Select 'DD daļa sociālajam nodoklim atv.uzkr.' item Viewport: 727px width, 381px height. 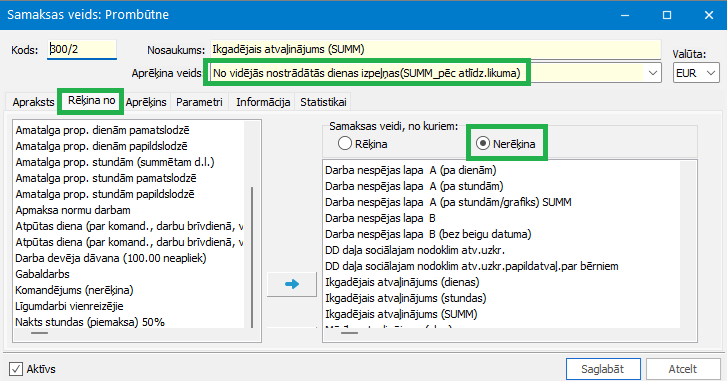[415, 250]
